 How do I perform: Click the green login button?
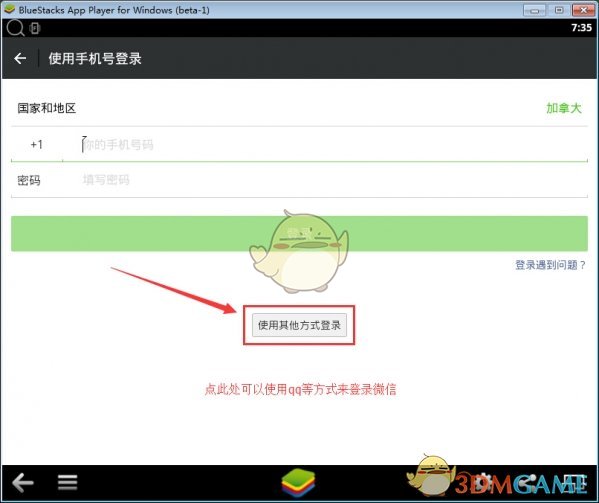[299, 233]
